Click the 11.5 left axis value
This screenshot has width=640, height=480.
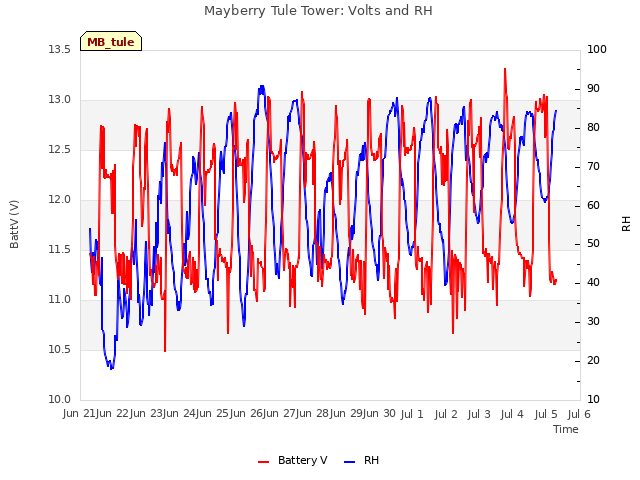[x=59, y=250]
